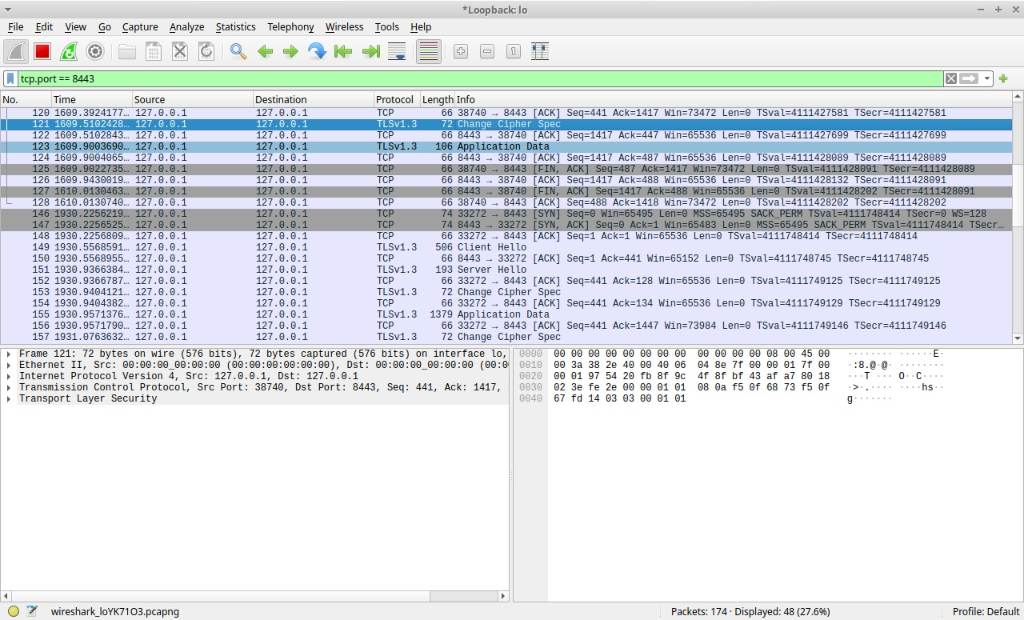Select packet 146 SYN row
This screenshot has width=1024, height=620.
click(506, 214)
